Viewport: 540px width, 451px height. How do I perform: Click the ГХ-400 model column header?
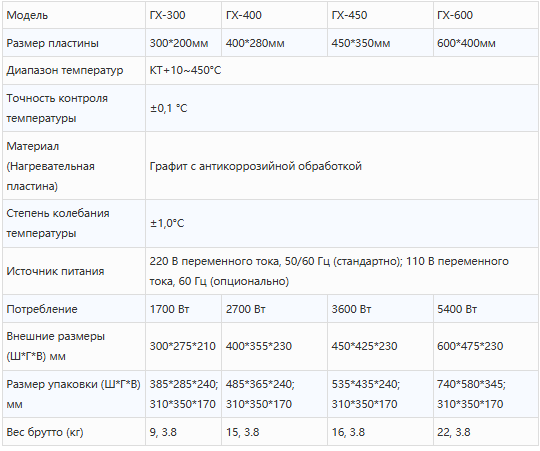[244, 15]
